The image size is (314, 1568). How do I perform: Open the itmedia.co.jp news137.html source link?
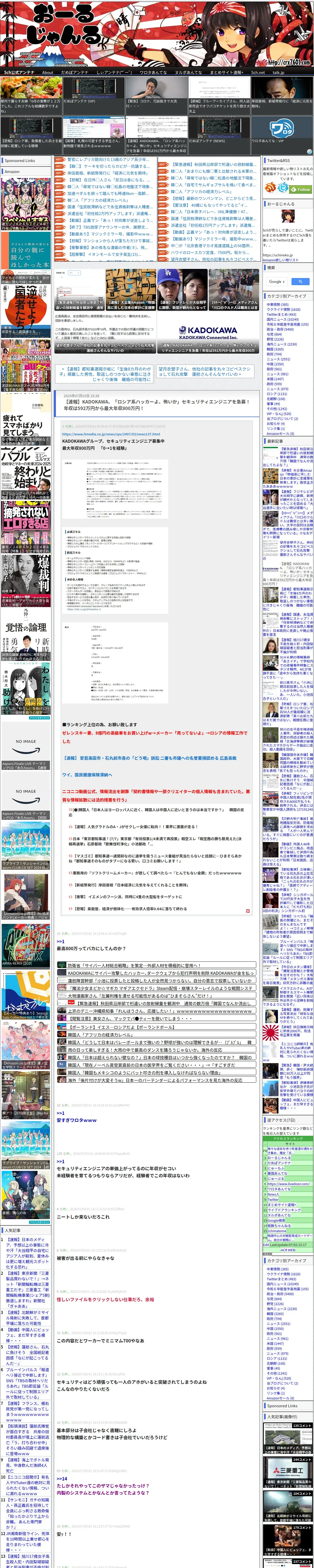pos(111,434)
